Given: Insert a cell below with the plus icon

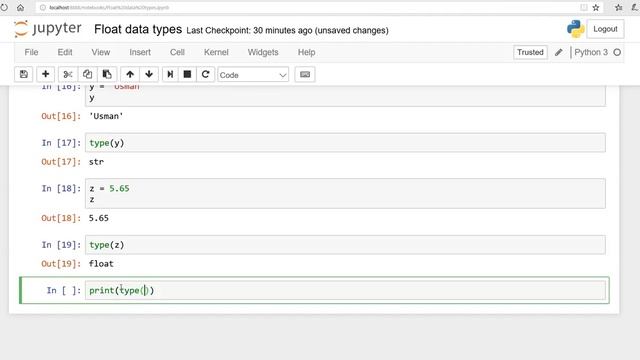Looking at the screenshot, I should (45, 75).
